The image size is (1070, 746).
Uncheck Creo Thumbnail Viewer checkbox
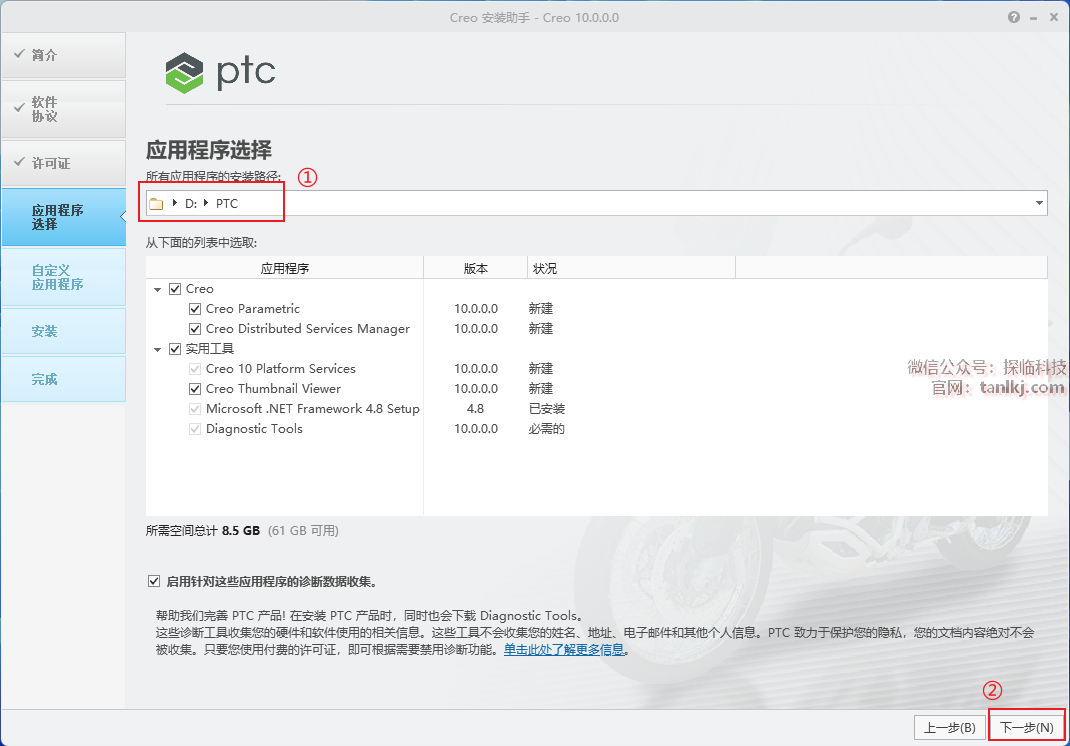coord(195,389)
